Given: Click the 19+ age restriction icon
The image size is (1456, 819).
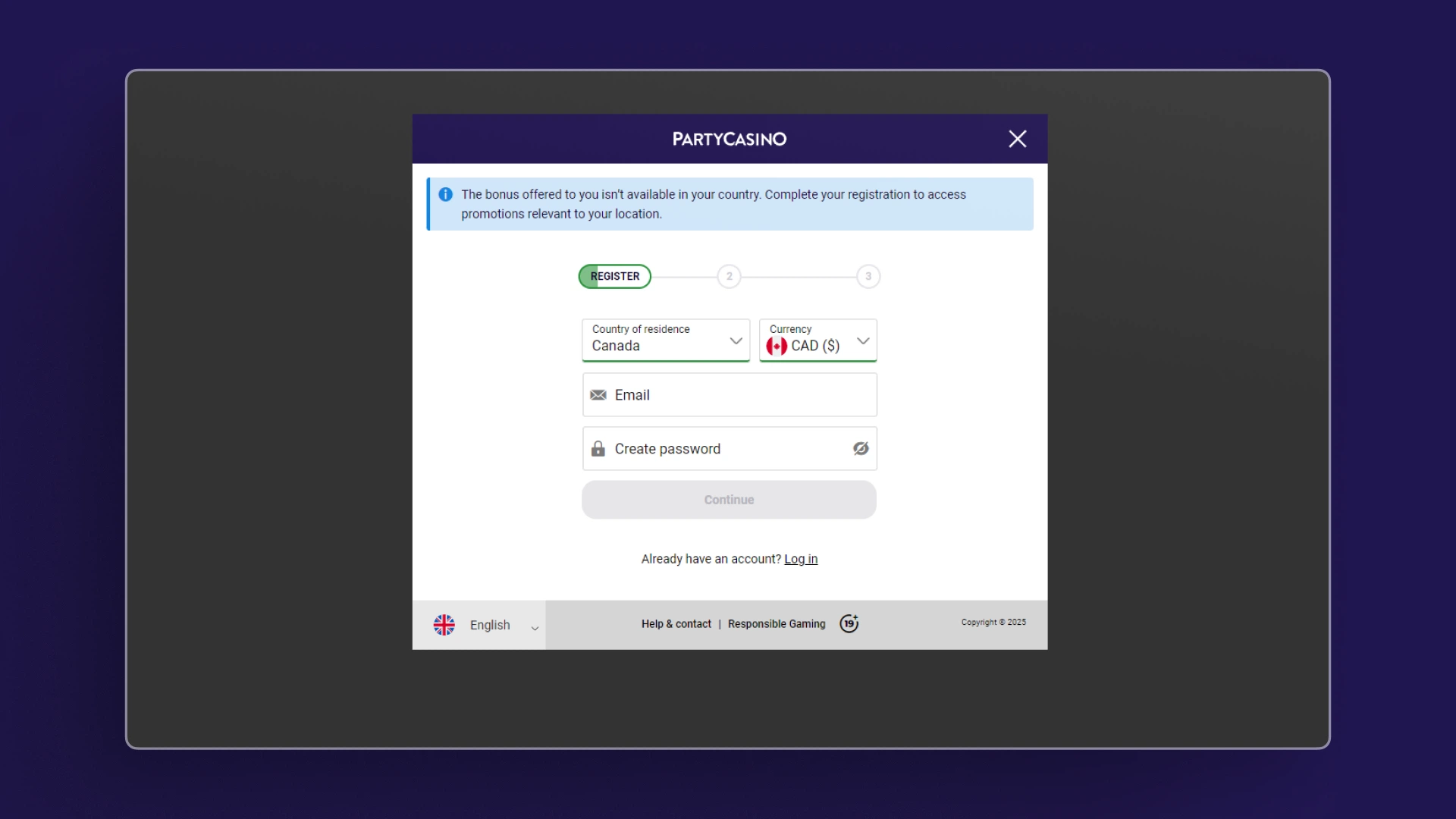Looking at the screenshot, I should (849, 623).
